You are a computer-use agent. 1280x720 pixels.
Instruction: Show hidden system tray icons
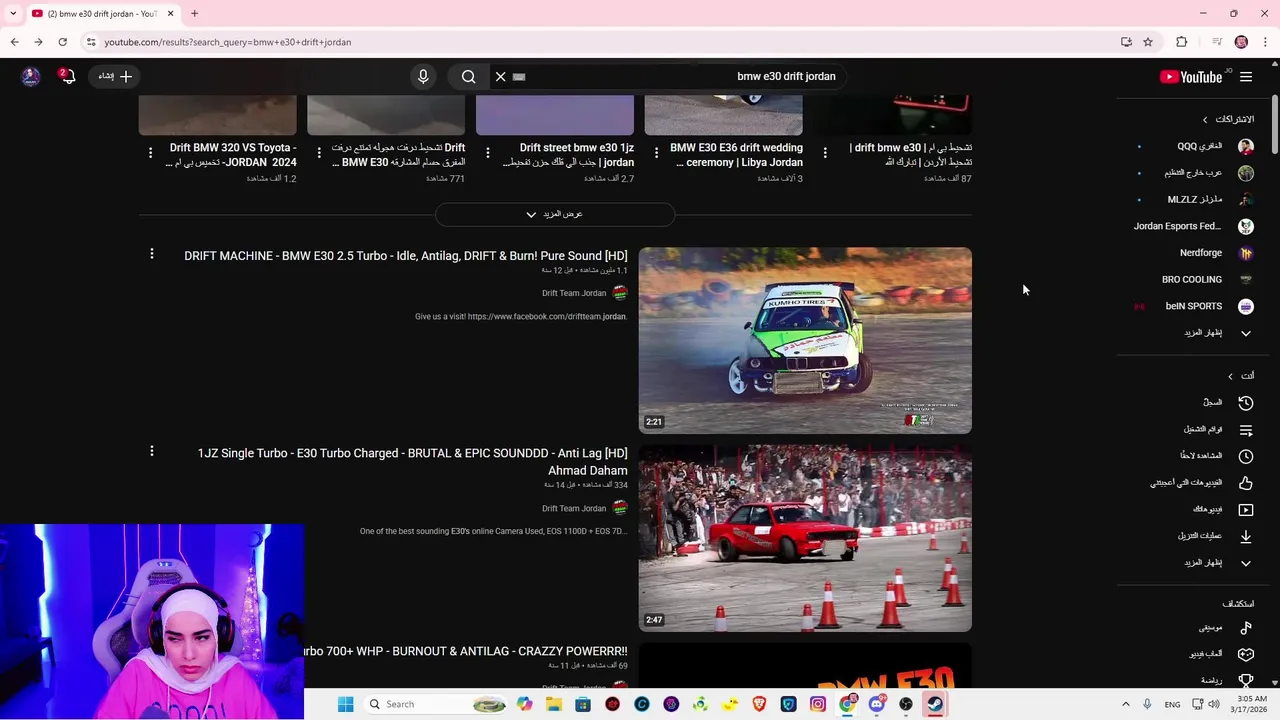(x=1125, y=704)
